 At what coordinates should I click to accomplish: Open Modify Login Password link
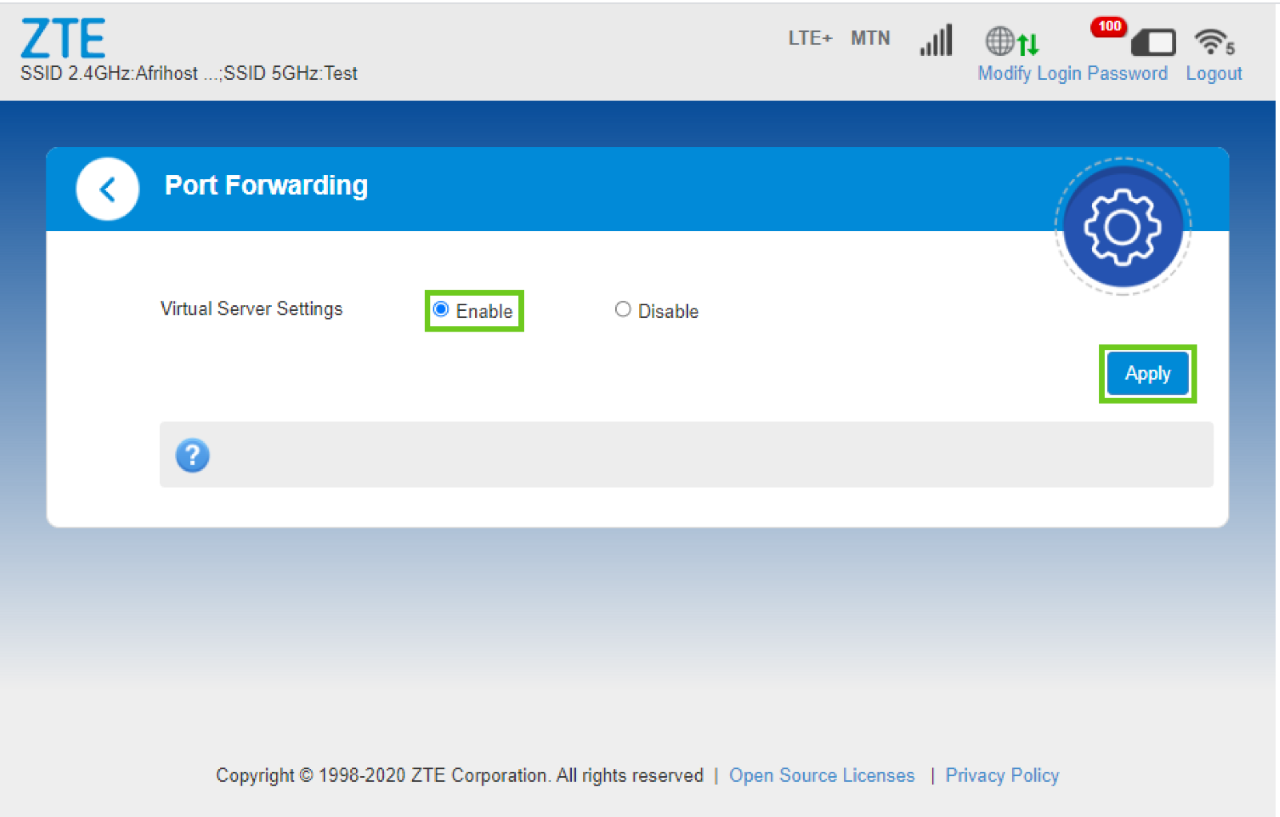tap(1072, 73)
